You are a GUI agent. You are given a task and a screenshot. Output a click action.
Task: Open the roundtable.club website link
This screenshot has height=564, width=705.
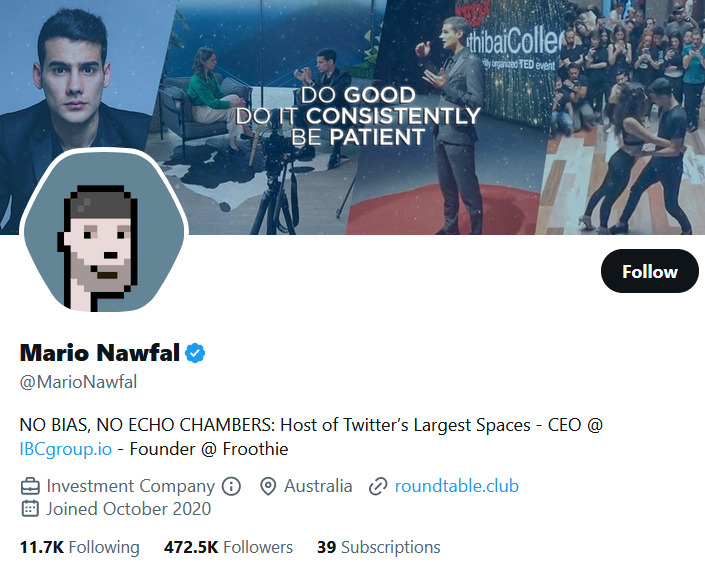pos(456,487)
